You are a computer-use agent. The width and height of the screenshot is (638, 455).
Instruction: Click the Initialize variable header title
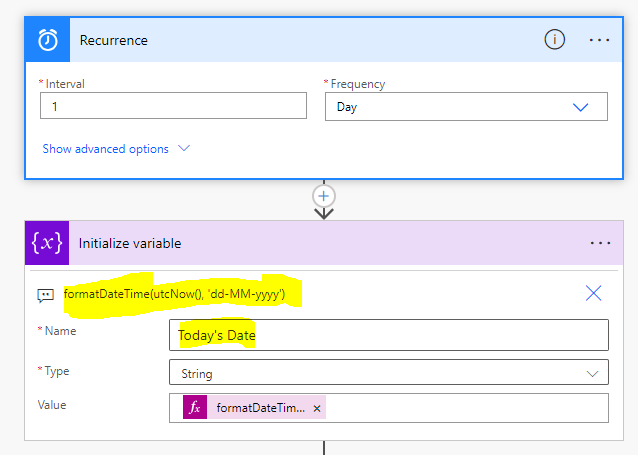(x=130, y=243)
